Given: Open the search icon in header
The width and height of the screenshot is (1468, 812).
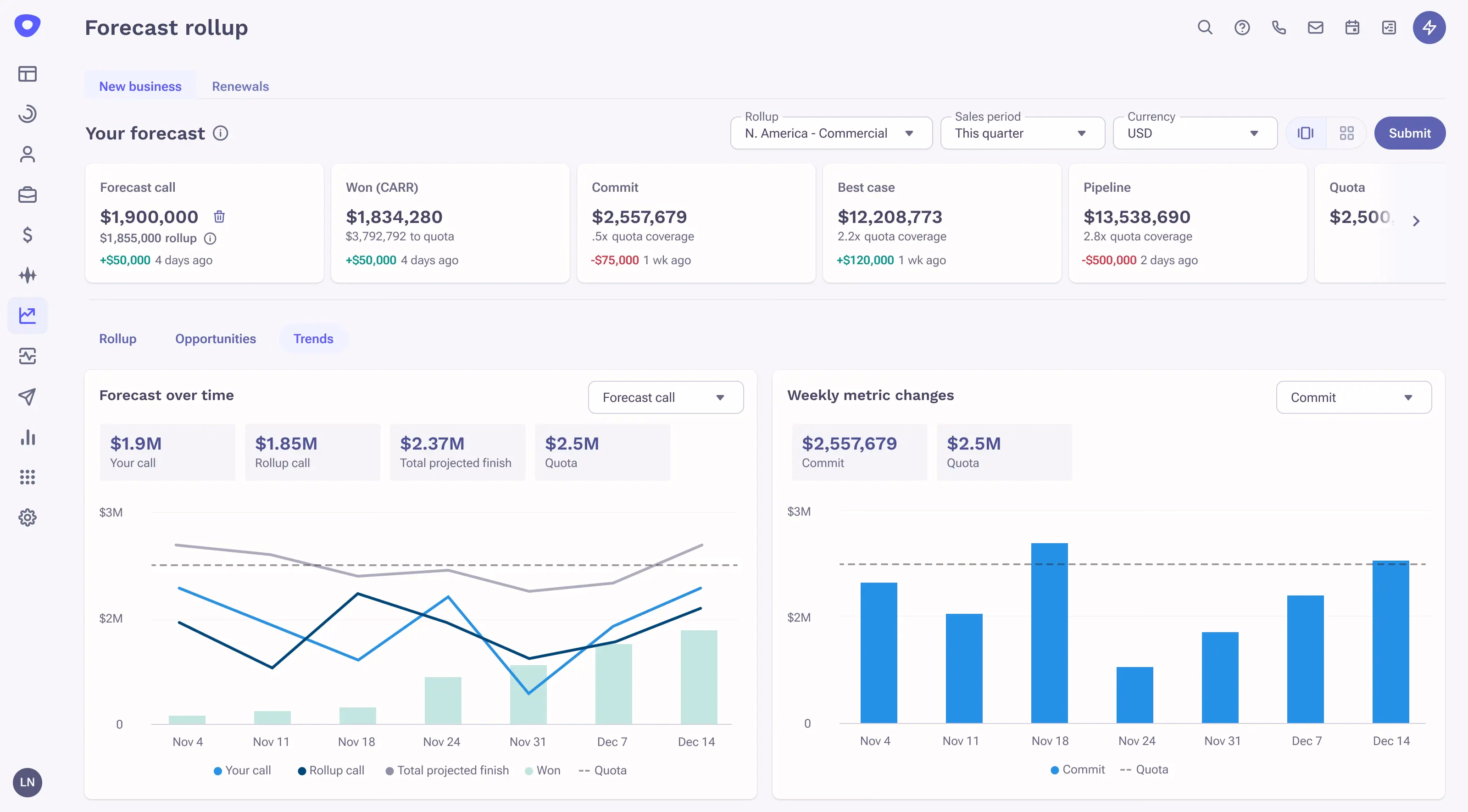Looking at the screenshot, I should click(x=1205, y=28).
